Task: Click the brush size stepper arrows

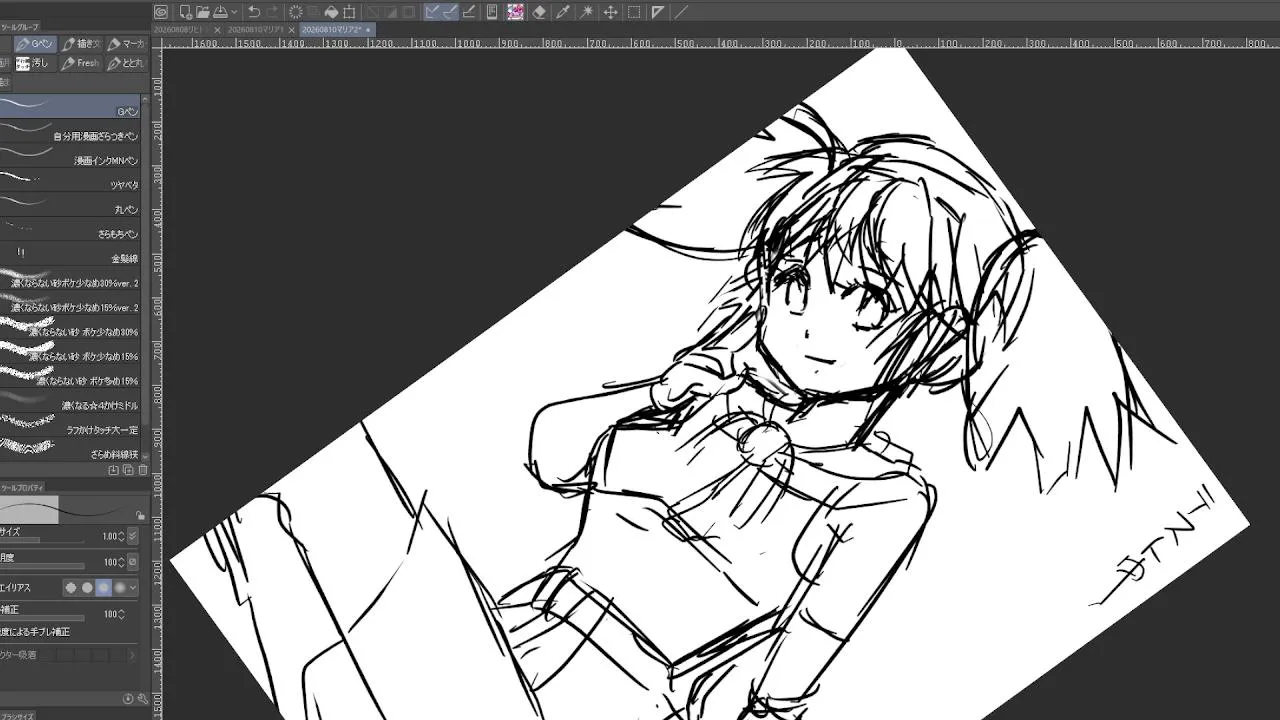Action: point(122,536)
